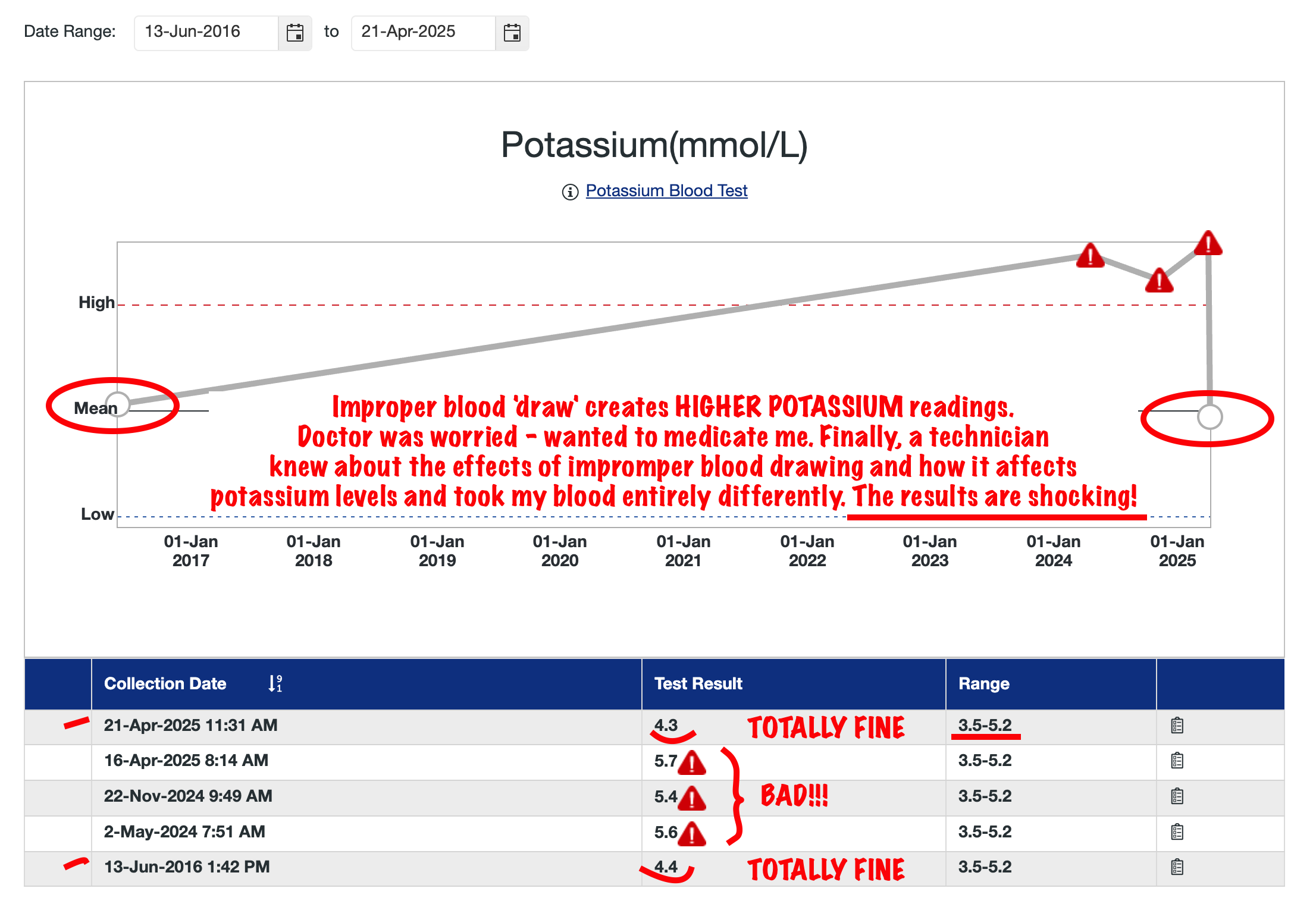Select the 2016 circle data point on chart

pos(118,404)
